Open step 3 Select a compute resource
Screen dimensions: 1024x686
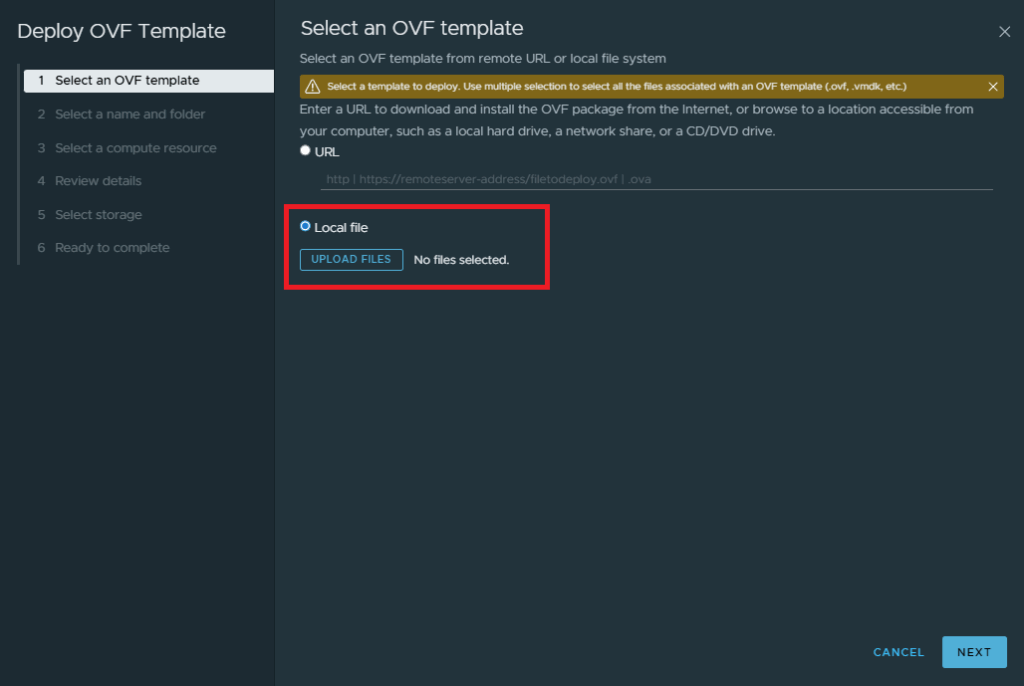click(135, 148)
